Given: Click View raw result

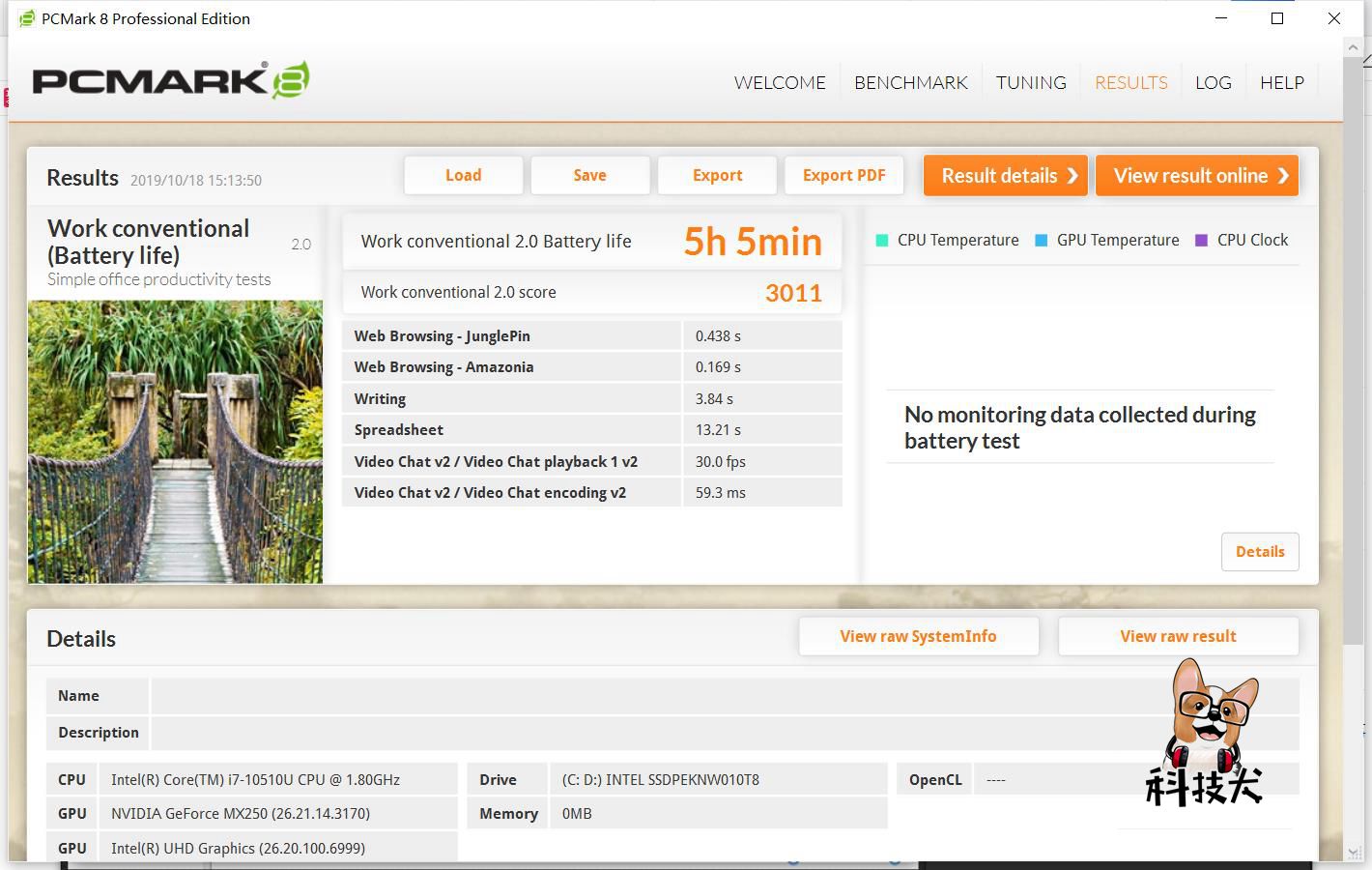Looking at the screenshot, I should coord(1179,636).
